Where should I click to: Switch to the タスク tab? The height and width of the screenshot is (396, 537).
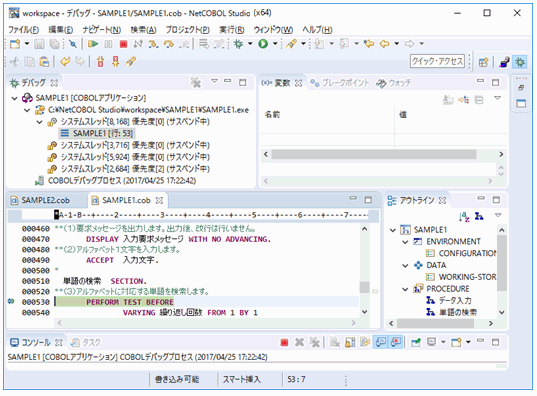pyautogui.click(x=86, y=342)
